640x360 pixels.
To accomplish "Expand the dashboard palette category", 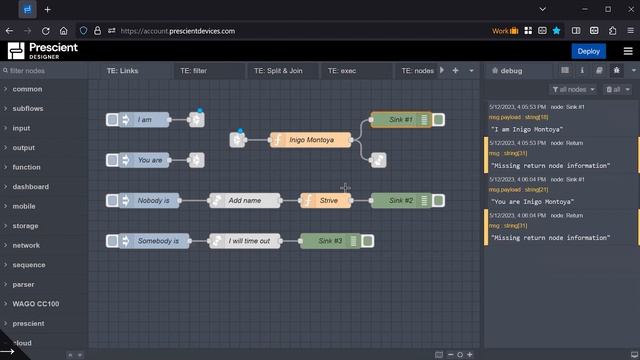I will click(x=30, y=187).
